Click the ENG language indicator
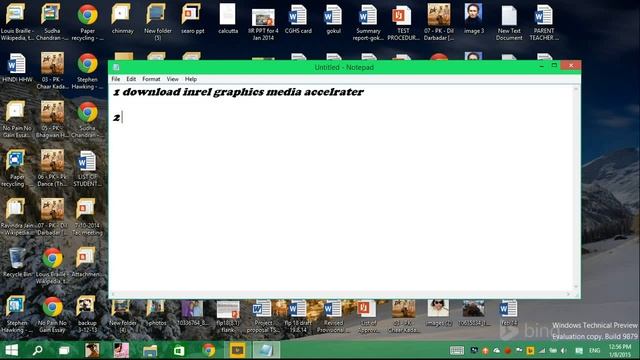640x360 pixels. click(x=594, y=350)
